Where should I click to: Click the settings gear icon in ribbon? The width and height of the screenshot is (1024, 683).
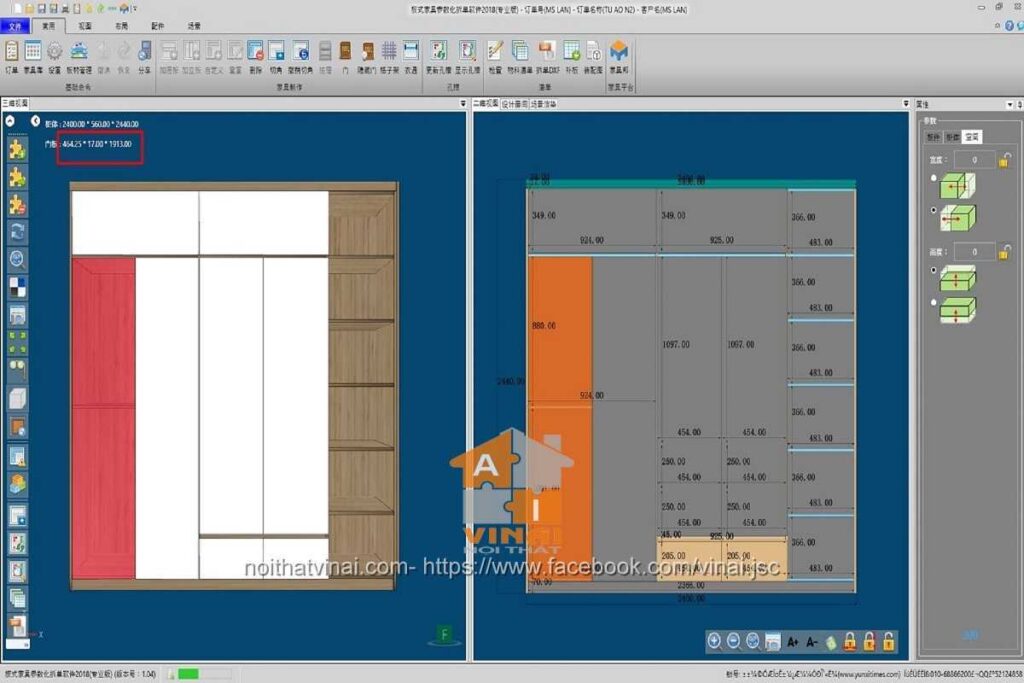(54, 52)
